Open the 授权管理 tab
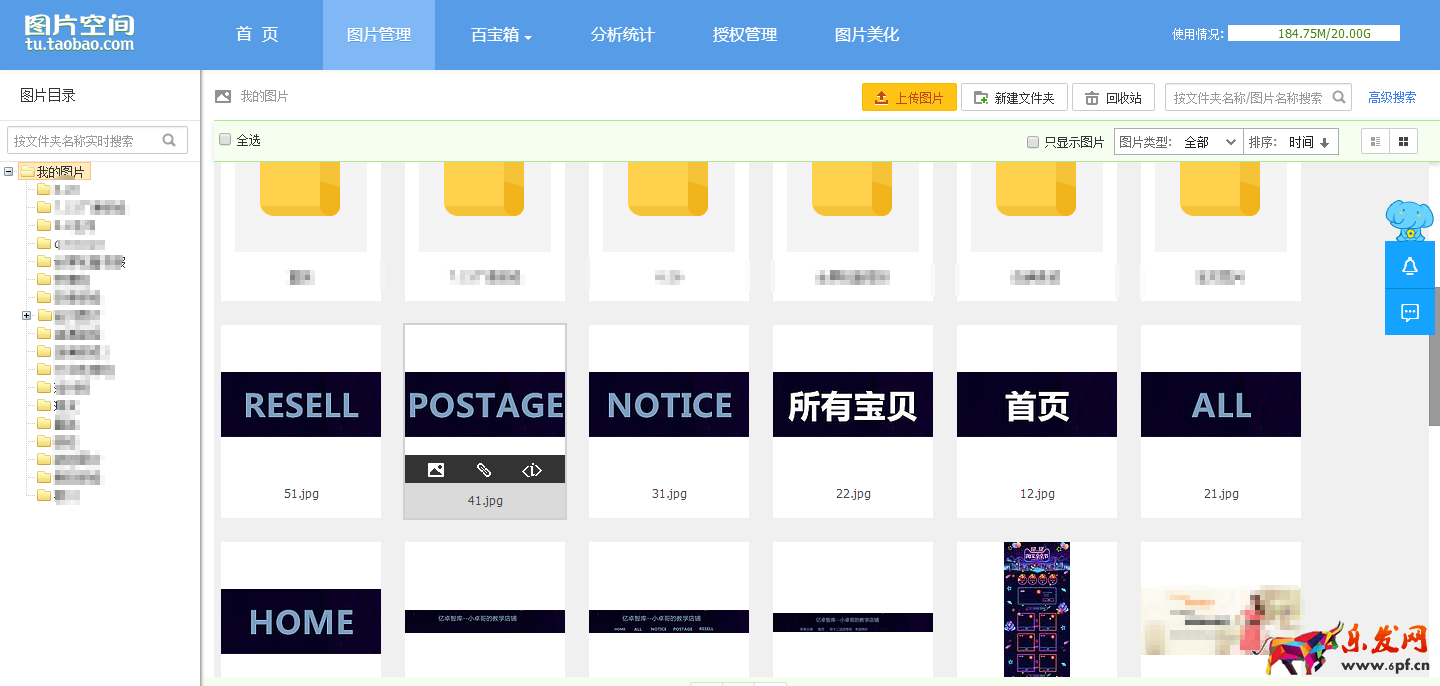 pyautogui.click(x=745, y=35)
